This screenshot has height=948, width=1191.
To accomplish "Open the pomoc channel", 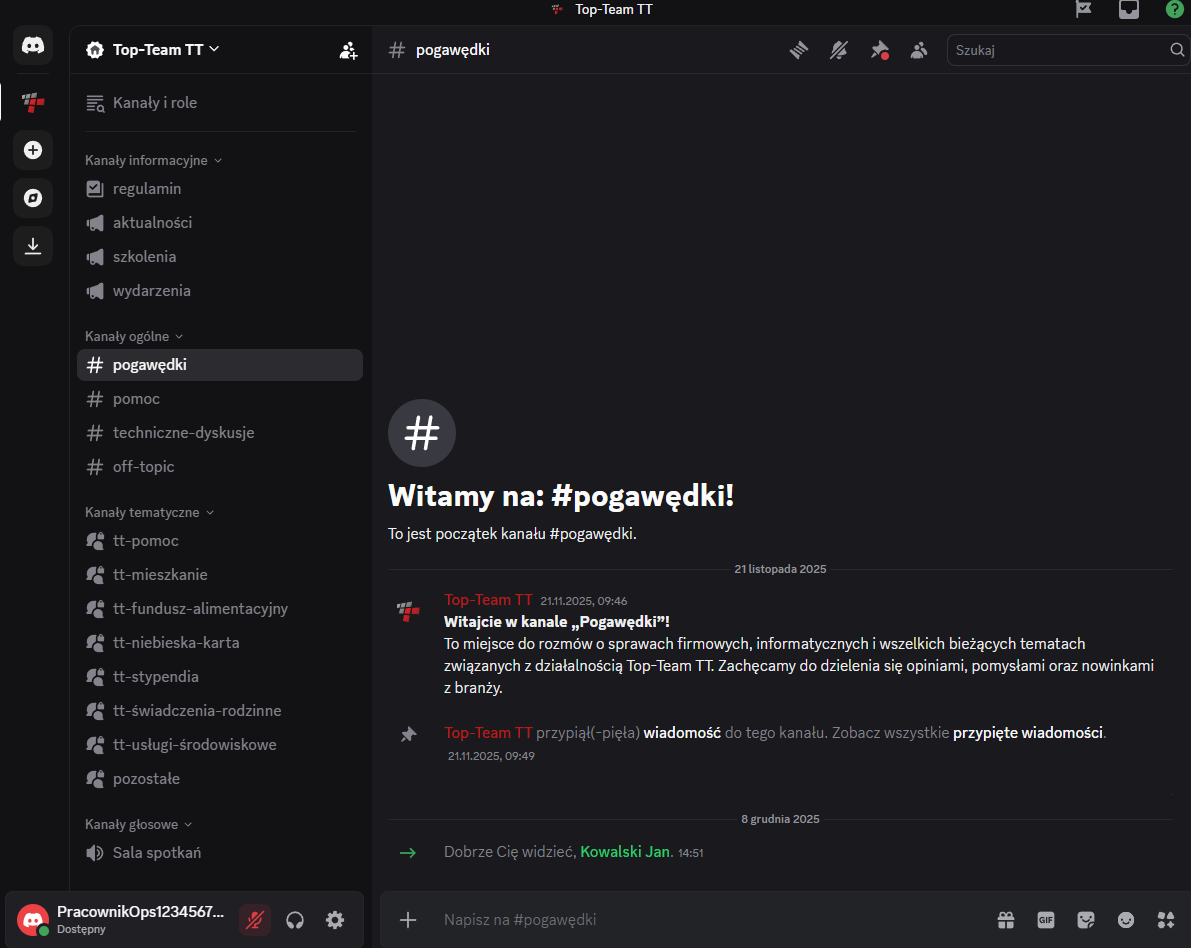I will (x=220, y=399).
